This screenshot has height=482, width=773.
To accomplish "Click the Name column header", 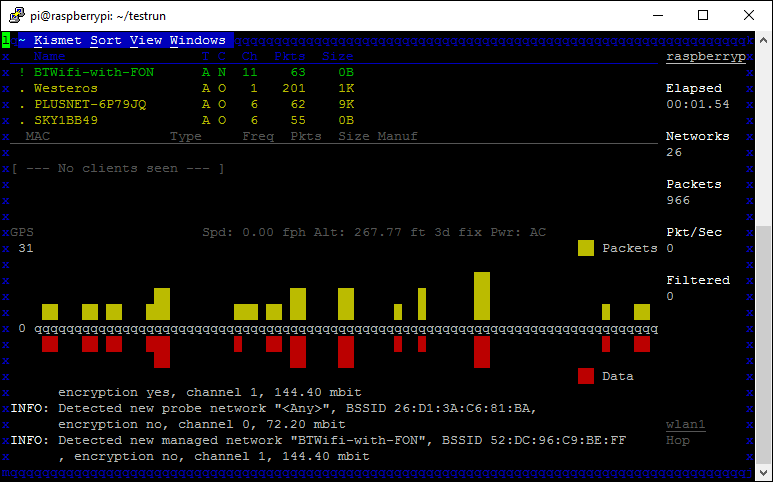I will [49, 56].
